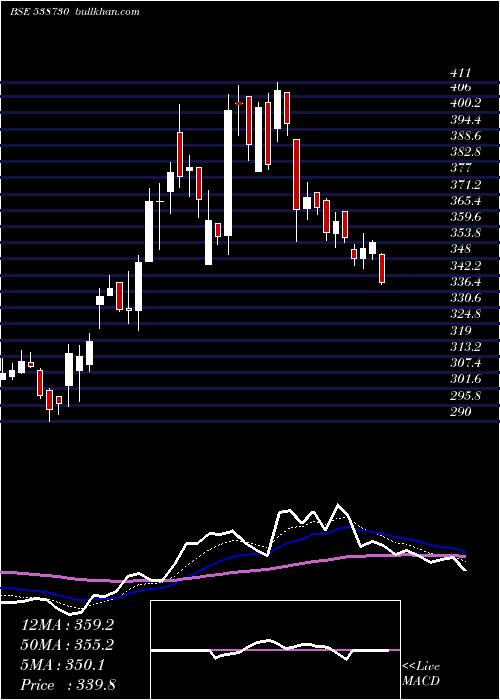Click the 400.2 price level label
Viewport: 500px width, 700px height.
point(466,103)
